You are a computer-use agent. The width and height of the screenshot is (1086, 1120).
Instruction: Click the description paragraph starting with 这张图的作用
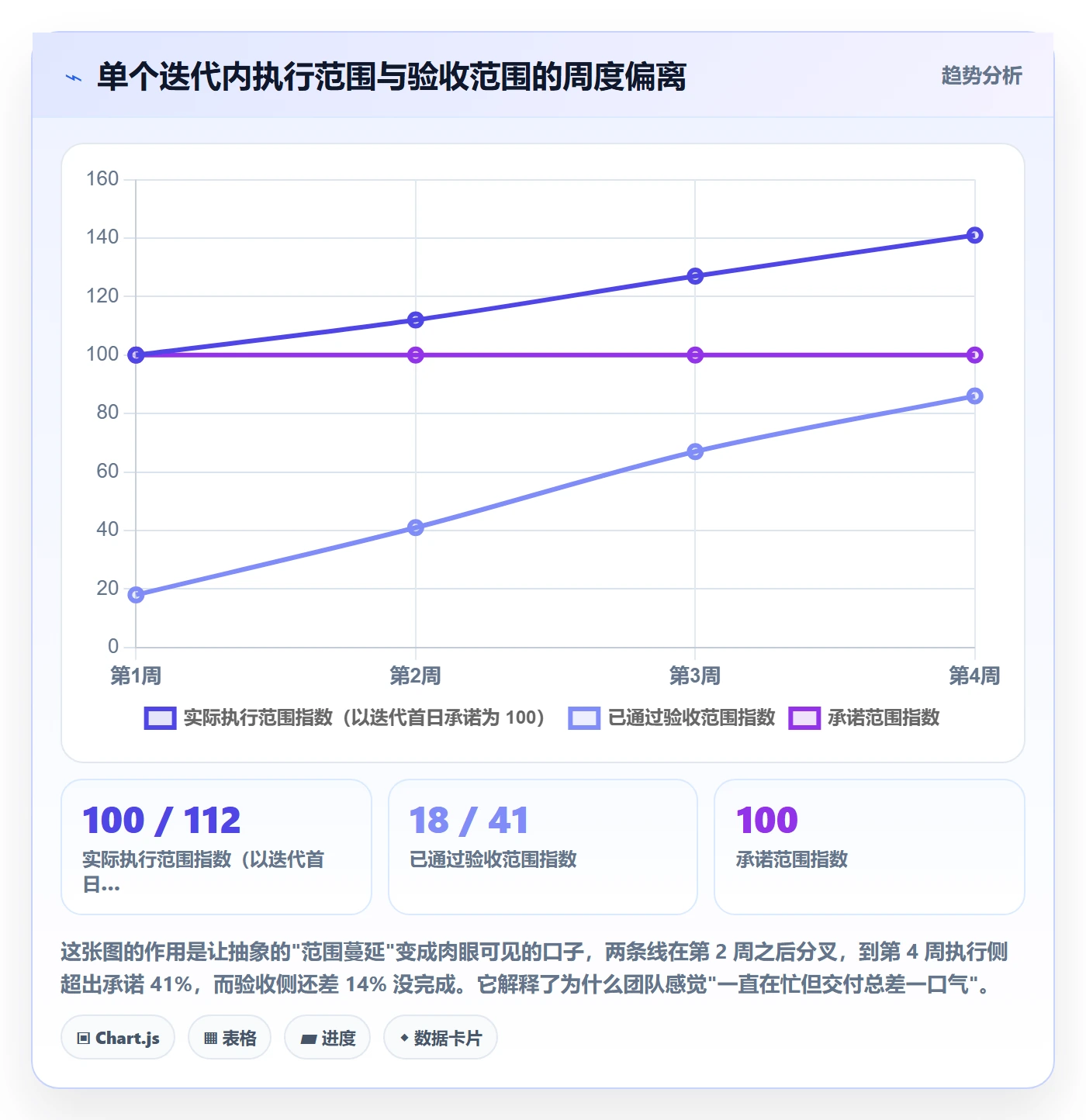534,968
